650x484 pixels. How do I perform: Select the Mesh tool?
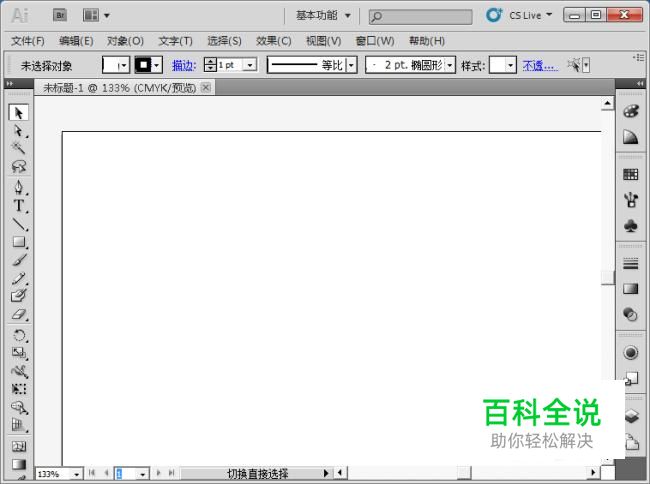(x=19, y=446)
